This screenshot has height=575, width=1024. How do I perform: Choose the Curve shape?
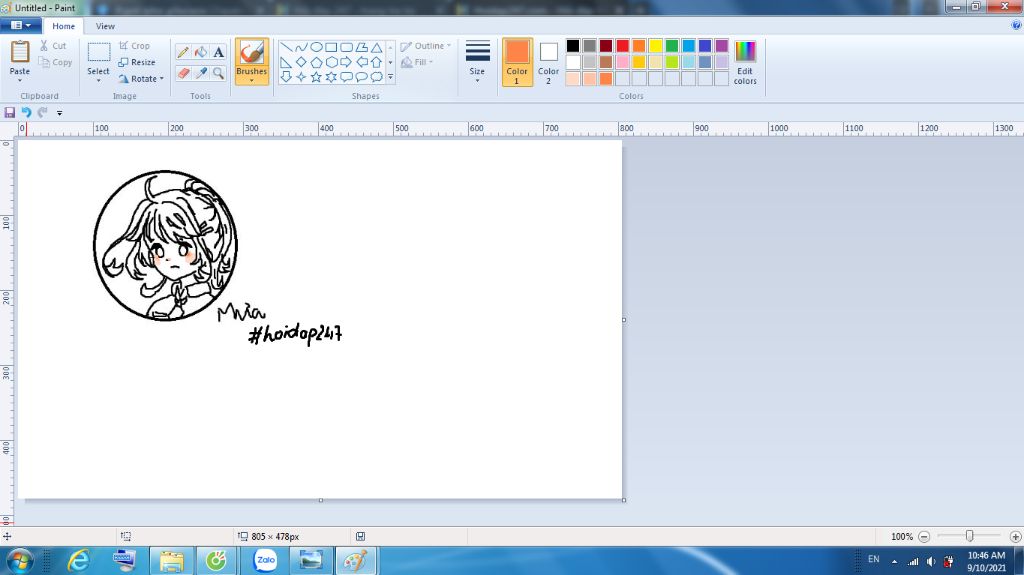point(301,47)
